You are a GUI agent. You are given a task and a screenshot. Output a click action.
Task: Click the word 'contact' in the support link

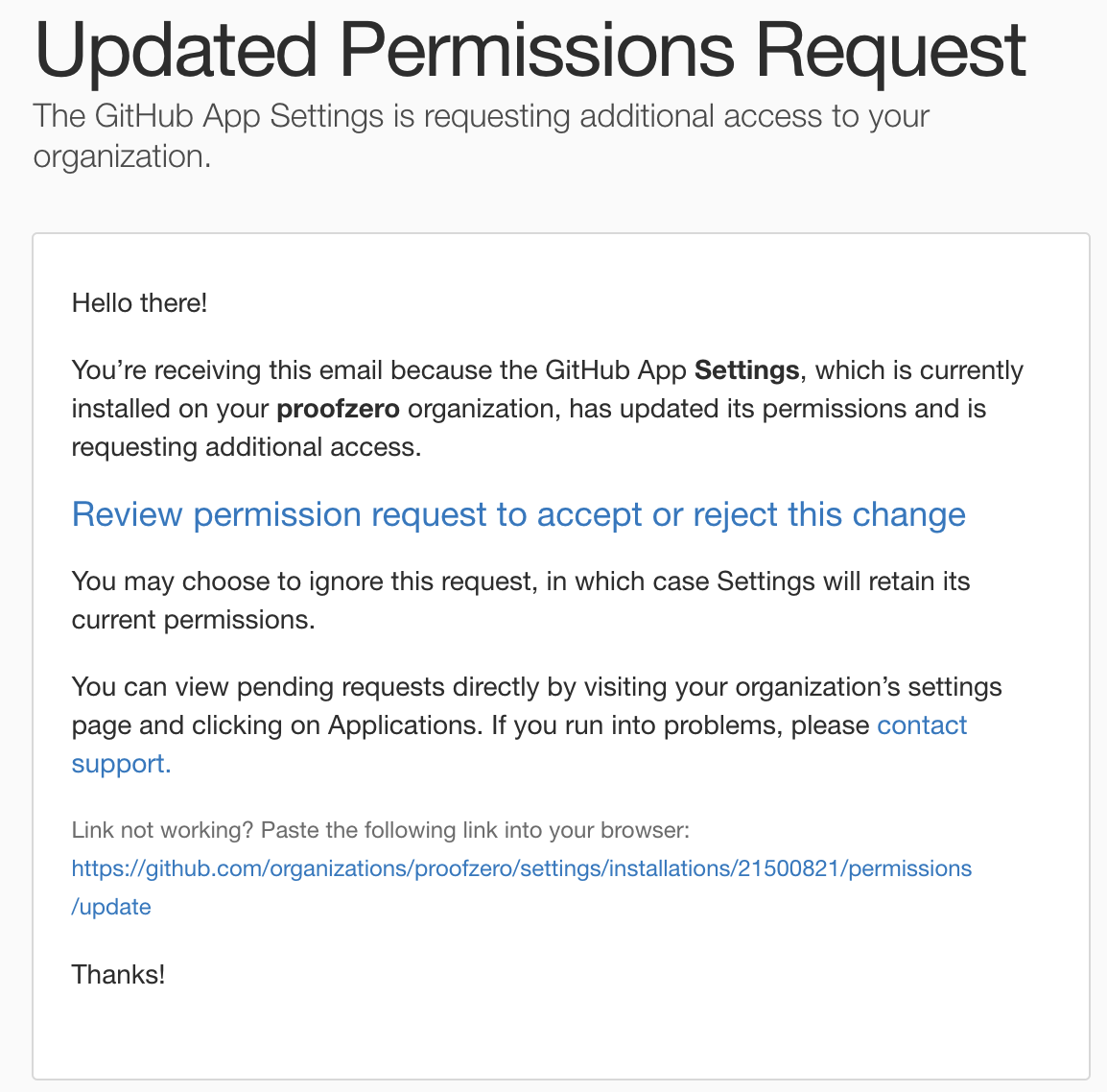tap(921, 725)
